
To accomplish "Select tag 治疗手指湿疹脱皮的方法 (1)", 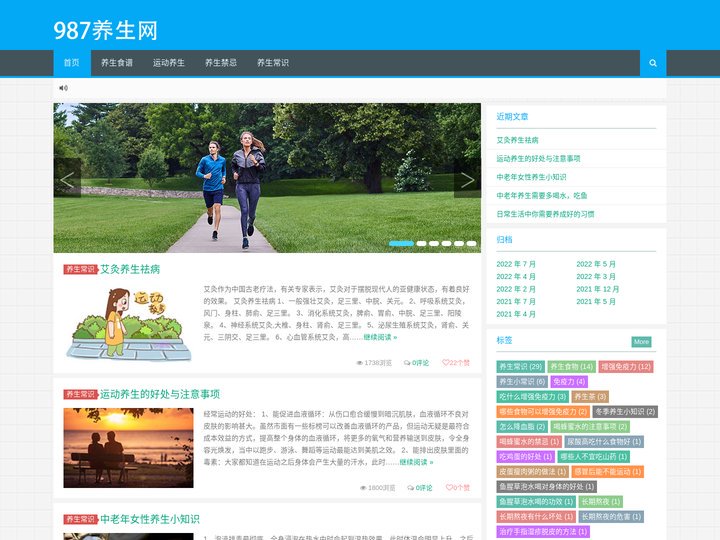I will pos(543,532).
